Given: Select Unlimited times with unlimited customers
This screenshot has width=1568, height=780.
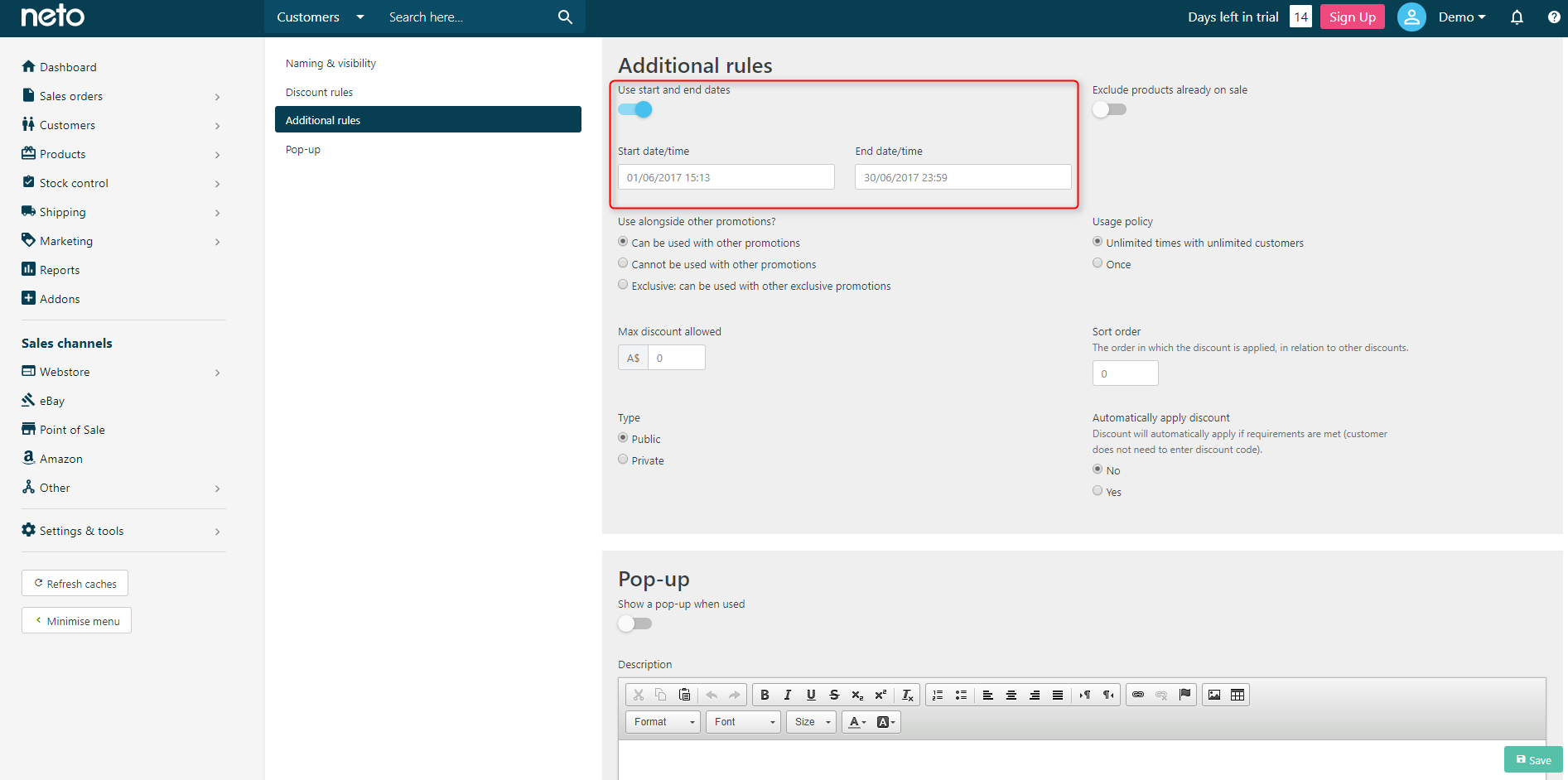Looking at the screenshot, I should pos(1098,242).
